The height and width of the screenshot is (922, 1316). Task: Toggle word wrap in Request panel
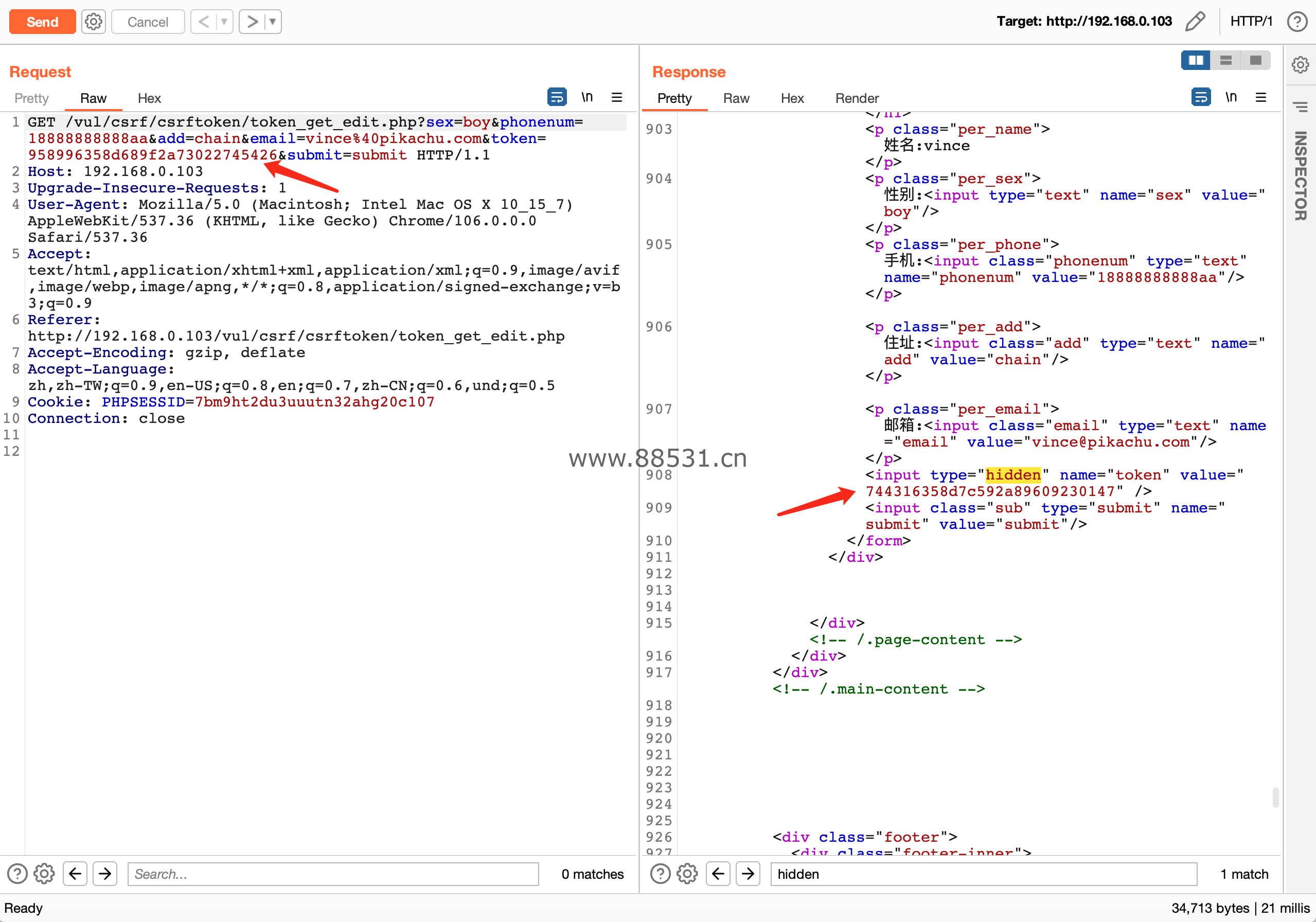point(557,97)
